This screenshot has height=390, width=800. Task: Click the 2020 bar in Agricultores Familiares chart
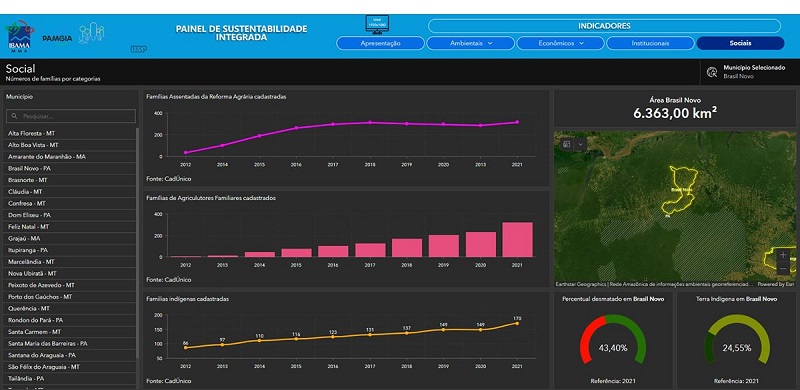tap(481, 245)
